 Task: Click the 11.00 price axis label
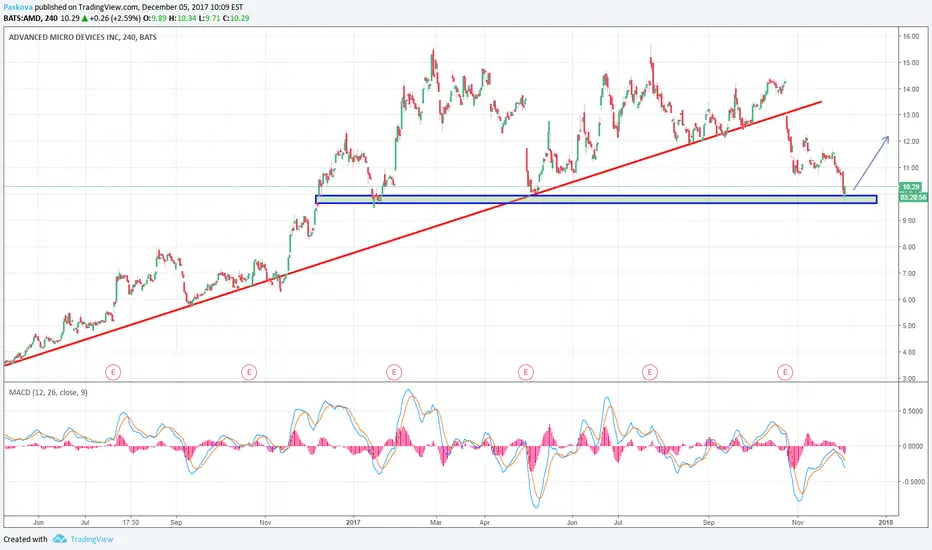pos(911,168)
